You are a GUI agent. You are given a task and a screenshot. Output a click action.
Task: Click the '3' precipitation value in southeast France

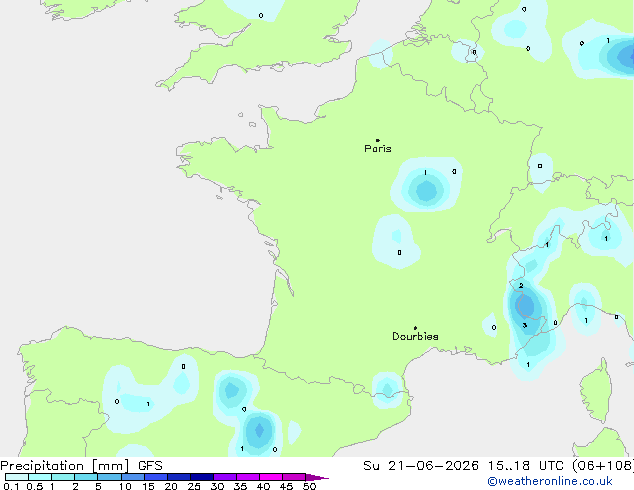point(524,325)
